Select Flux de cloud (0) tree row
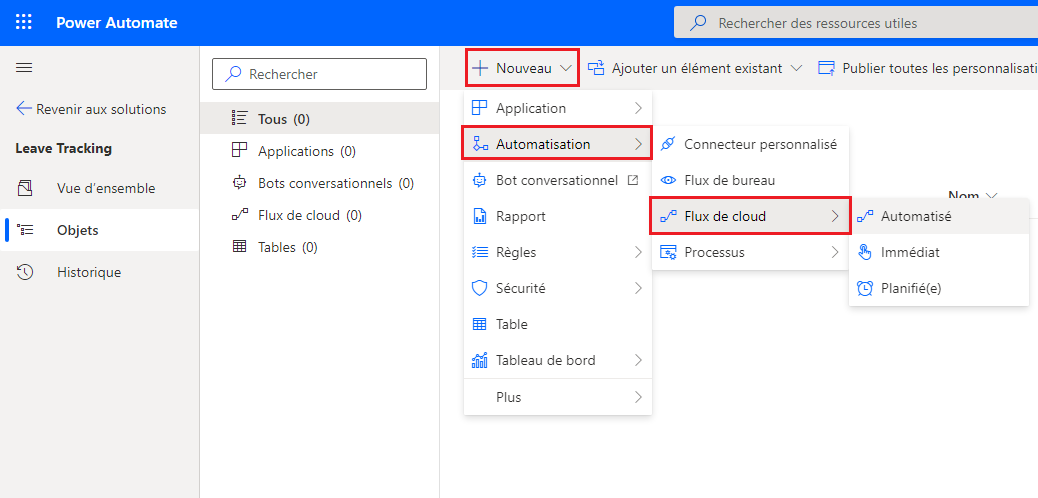The height and width of the screenshot is (498, 1038). (320, 215)
